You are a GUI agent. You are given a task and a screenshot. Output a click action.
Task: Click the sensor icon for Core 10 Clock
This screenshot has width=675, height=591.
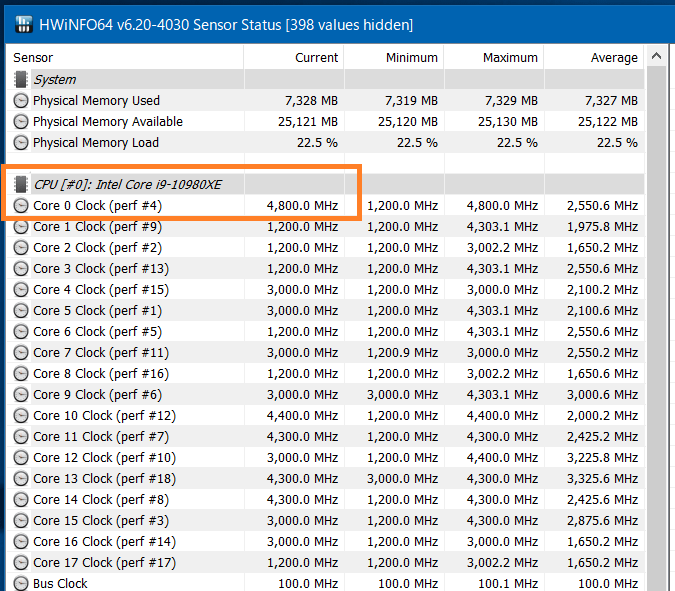click(21, 415)
